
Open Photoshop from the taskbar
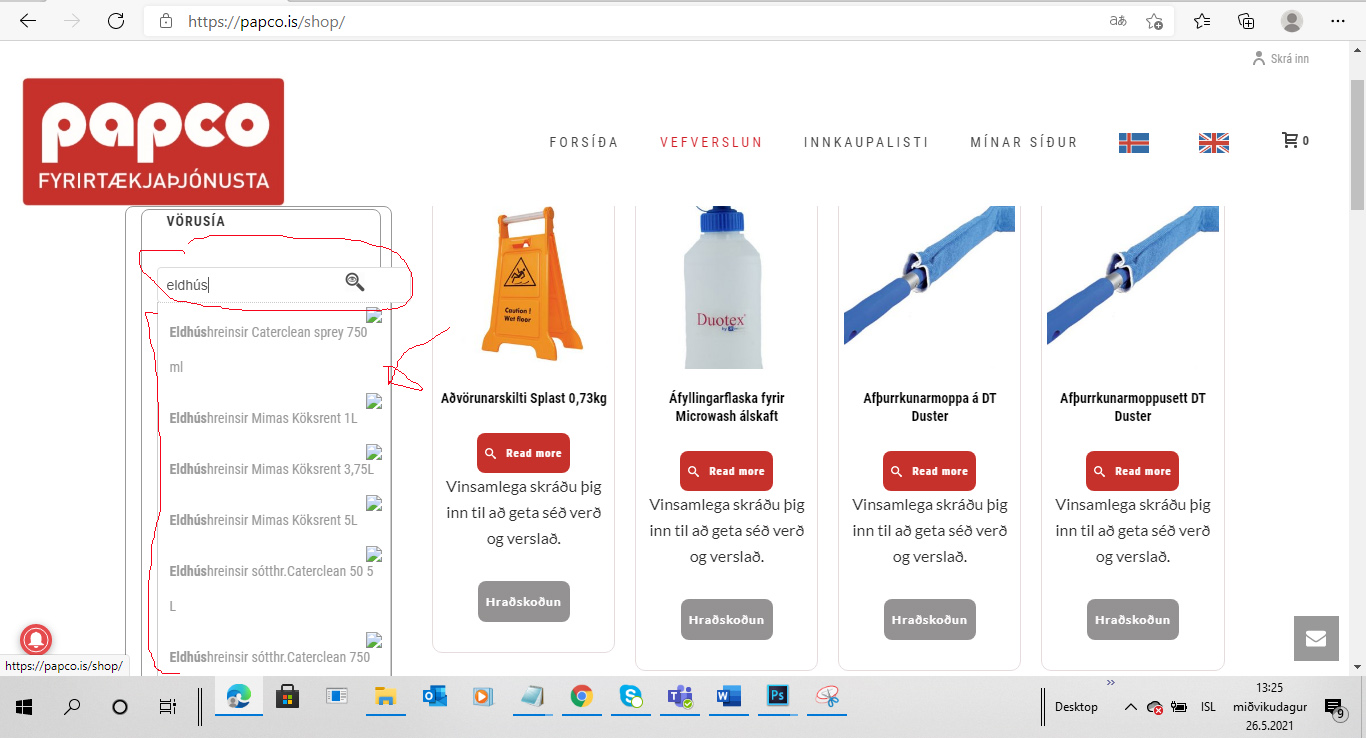(x=778, y=697)
